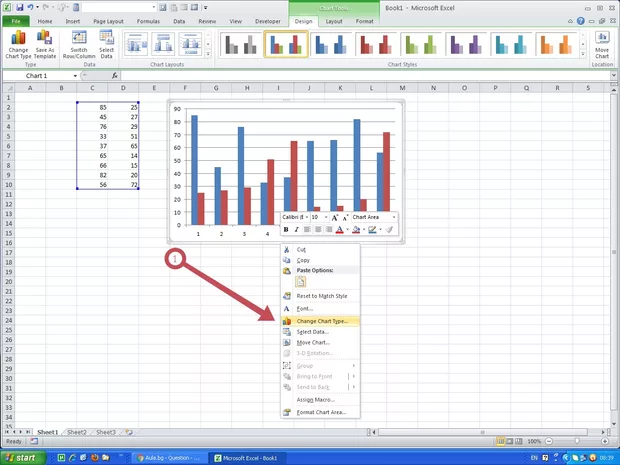Image resolution: width=620 pixels, height=465 pixels.
Task: Click the Switch Row/Column icon
Action: [x=79, y=44]
